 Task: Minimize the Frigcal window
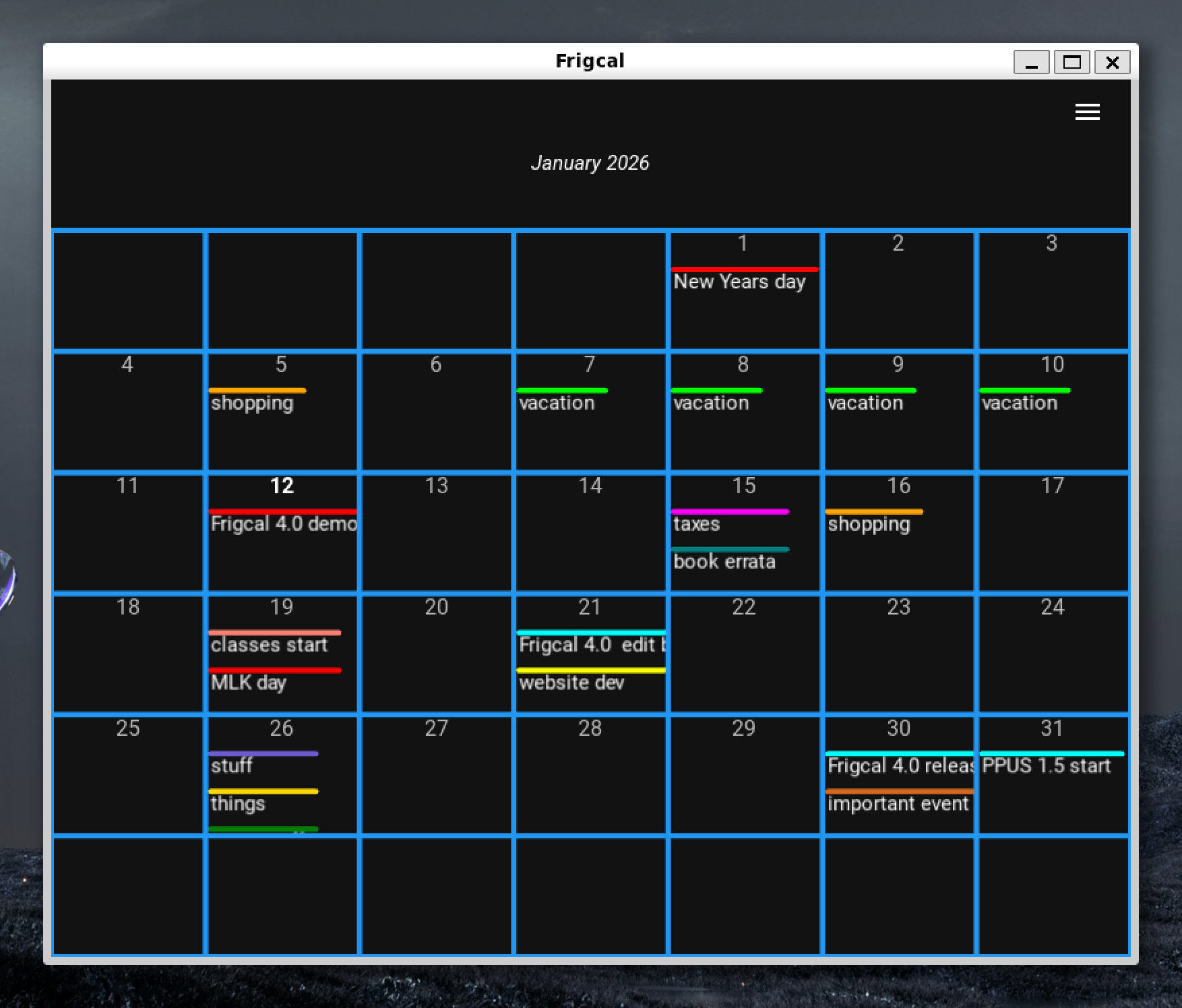pos(1031,63)
